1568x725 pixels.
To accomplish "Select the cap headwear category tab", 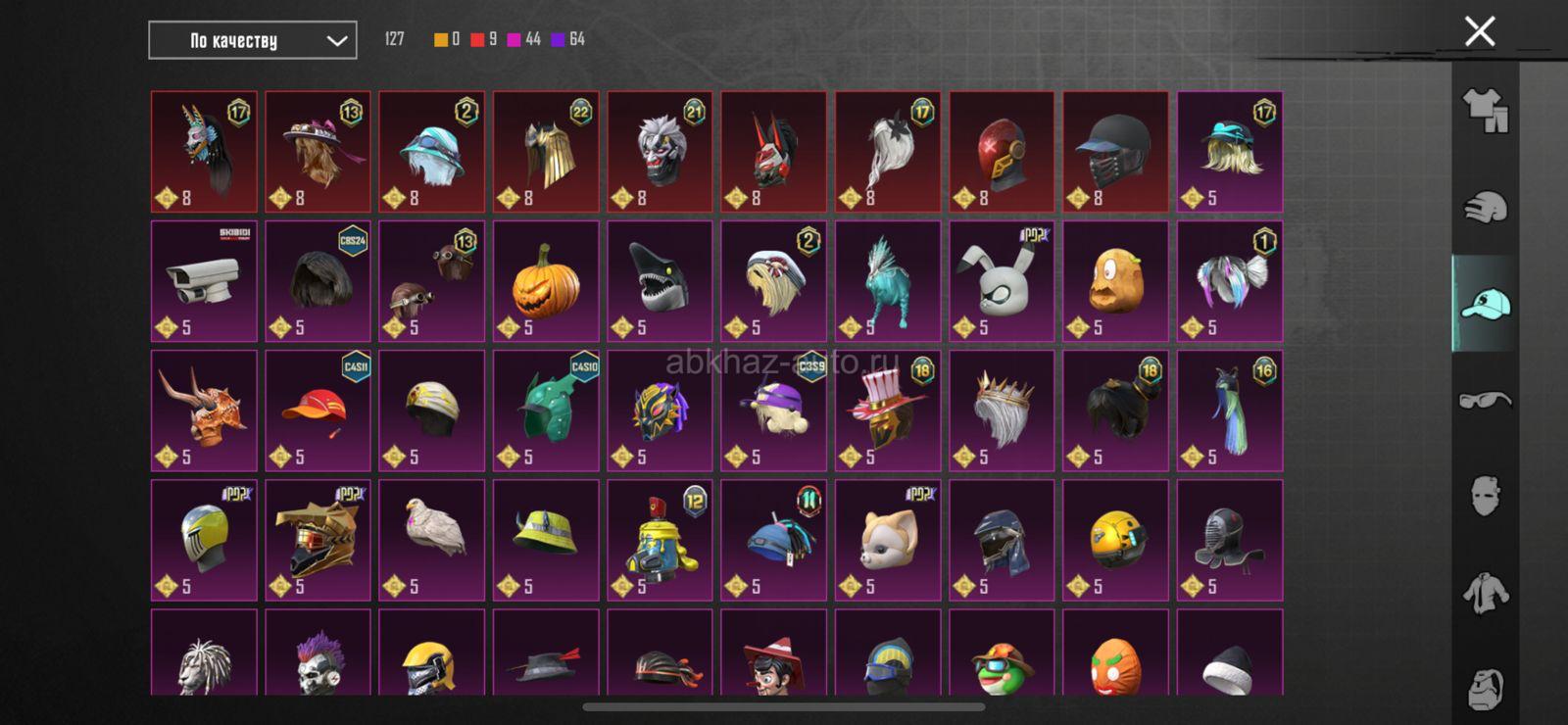I will click(1486, 304).
